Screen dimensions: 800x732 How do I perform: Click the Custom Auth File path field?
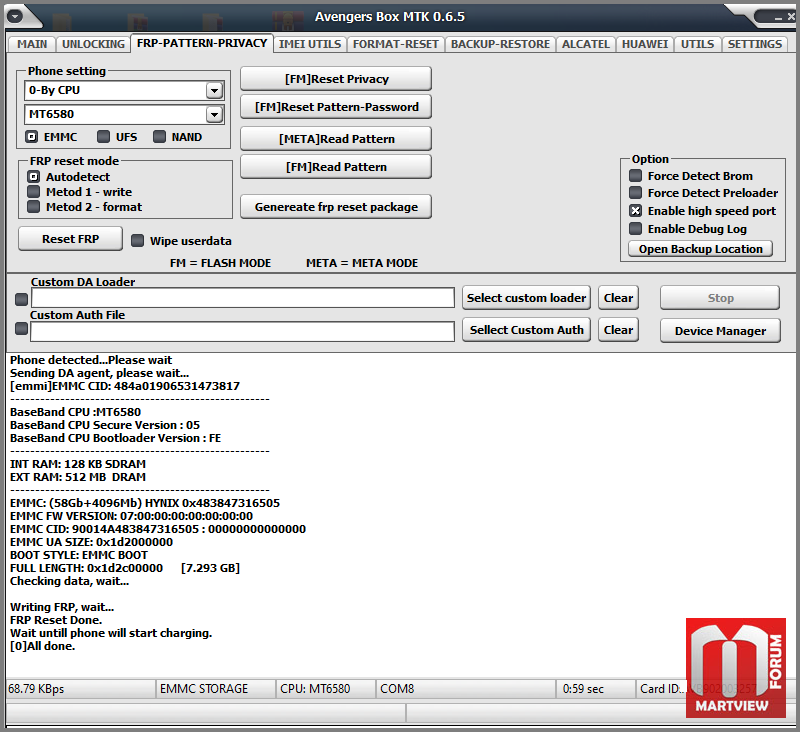[x=242, y=332]
